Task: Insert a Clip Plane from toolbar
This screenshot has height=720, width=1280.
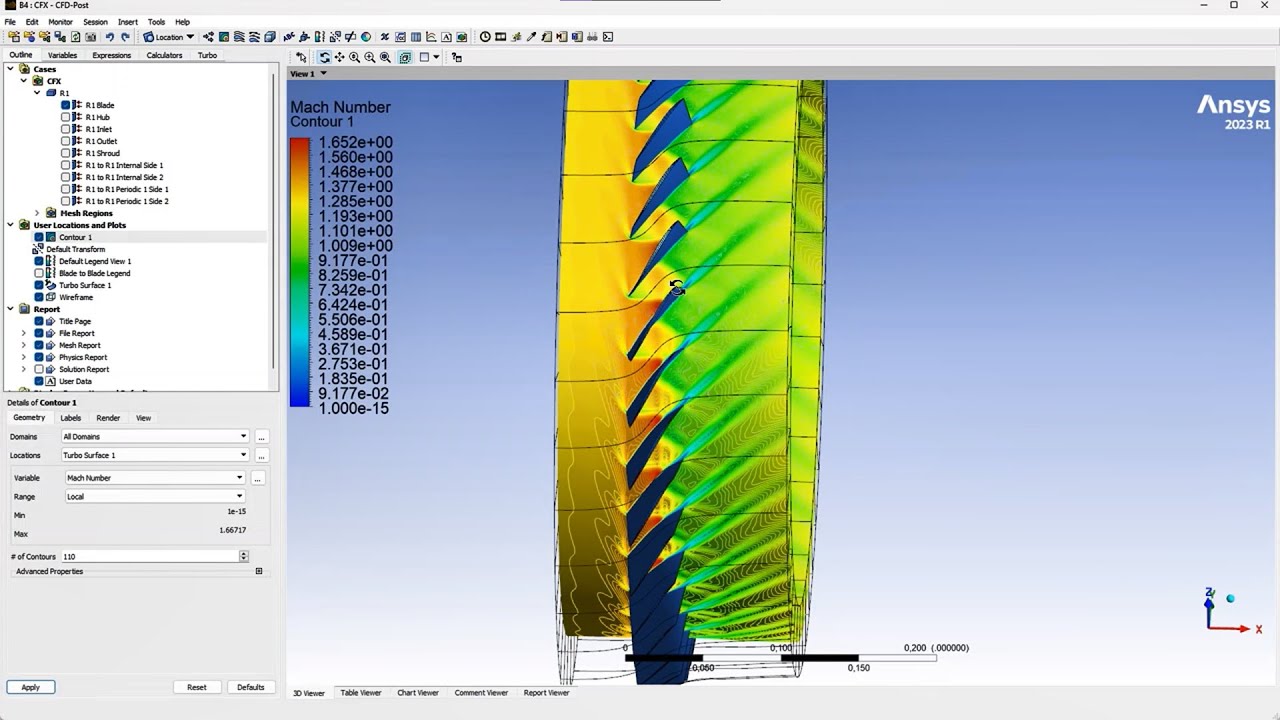Action: [350, 37]
